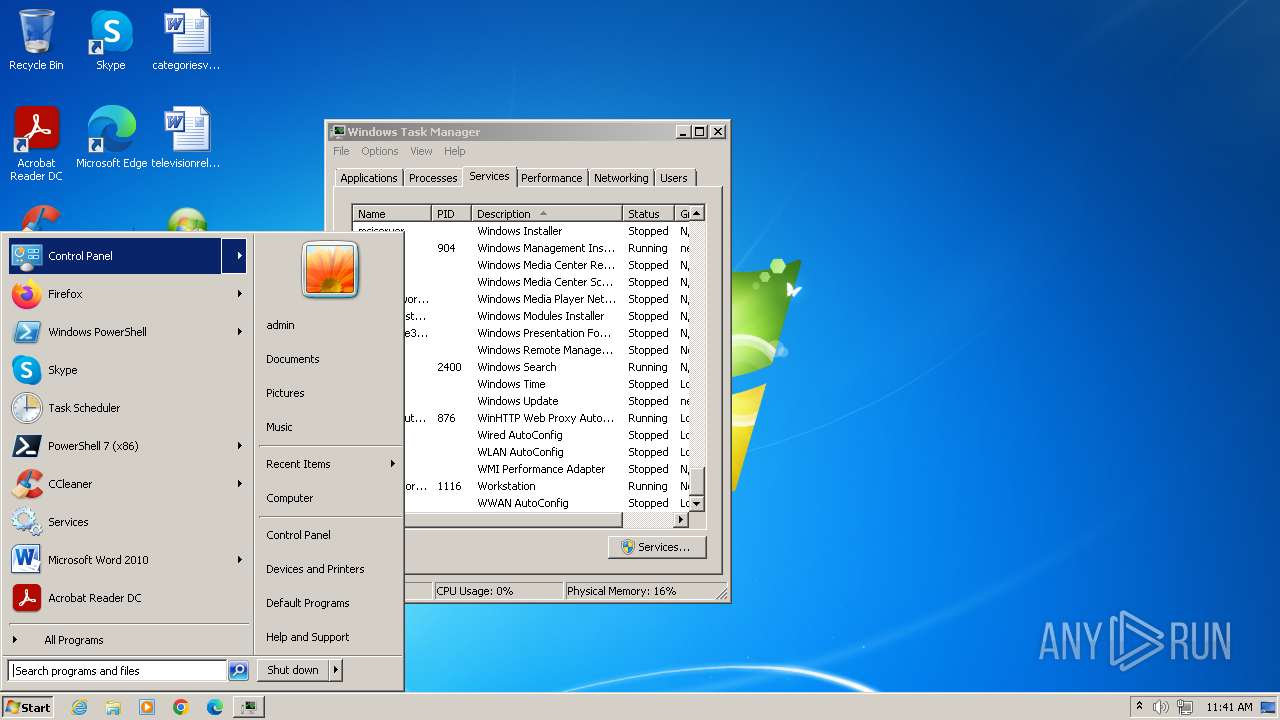This screenshot has width=1280, height=720.
Task: Click the Task Manager taskbar button
Action: [248, 707]
